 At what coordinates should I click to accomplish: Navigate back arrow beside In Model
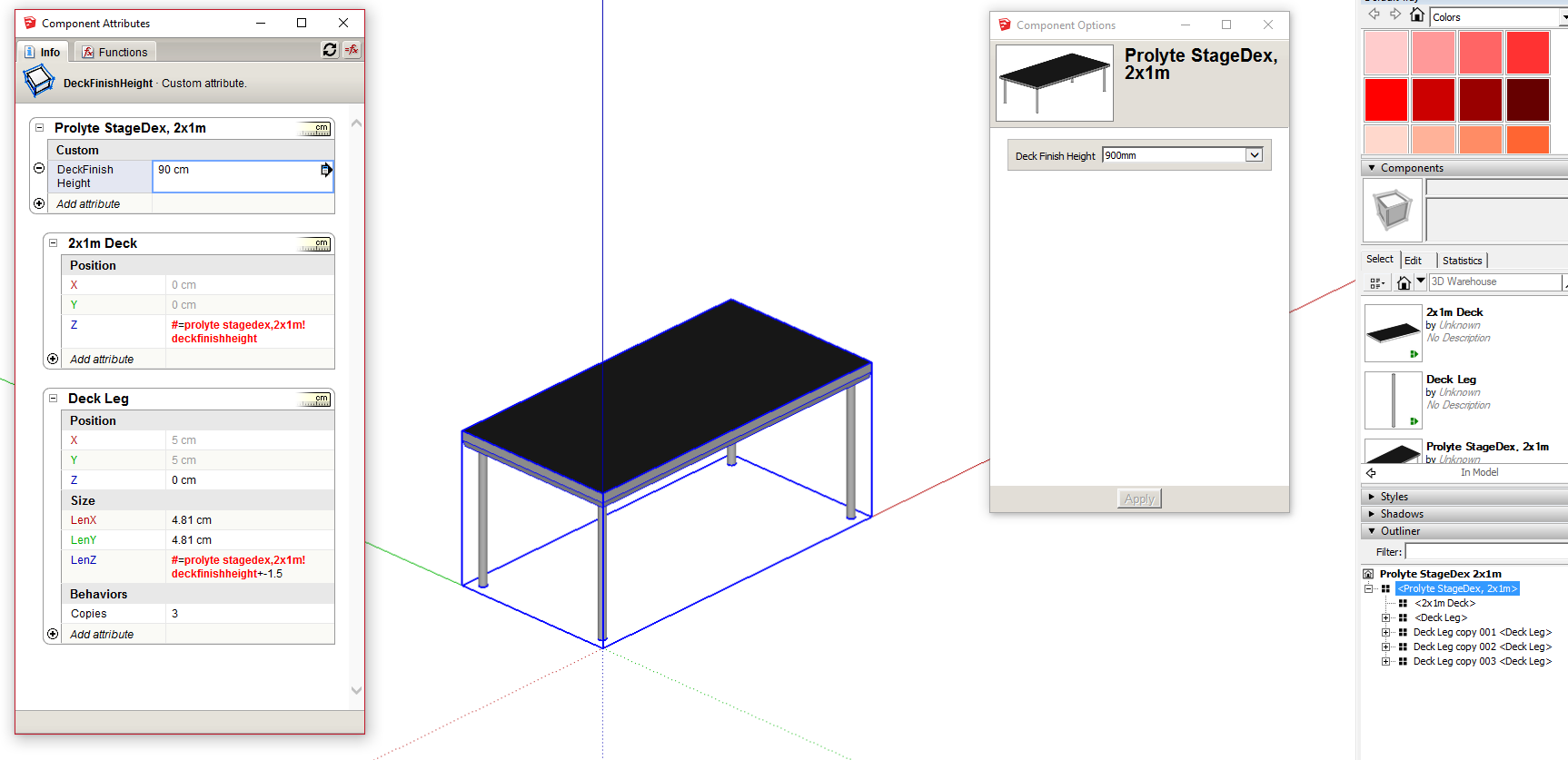click(x=1372, y=473)
